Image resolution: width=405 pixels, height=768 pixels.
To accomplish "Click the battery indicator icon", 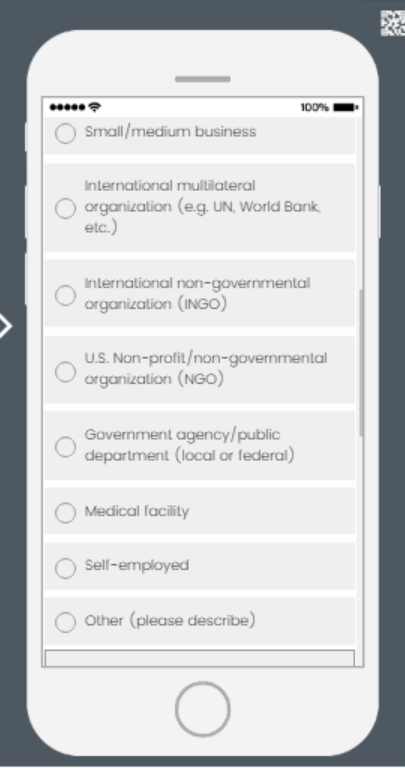I will tap(346, 107).
